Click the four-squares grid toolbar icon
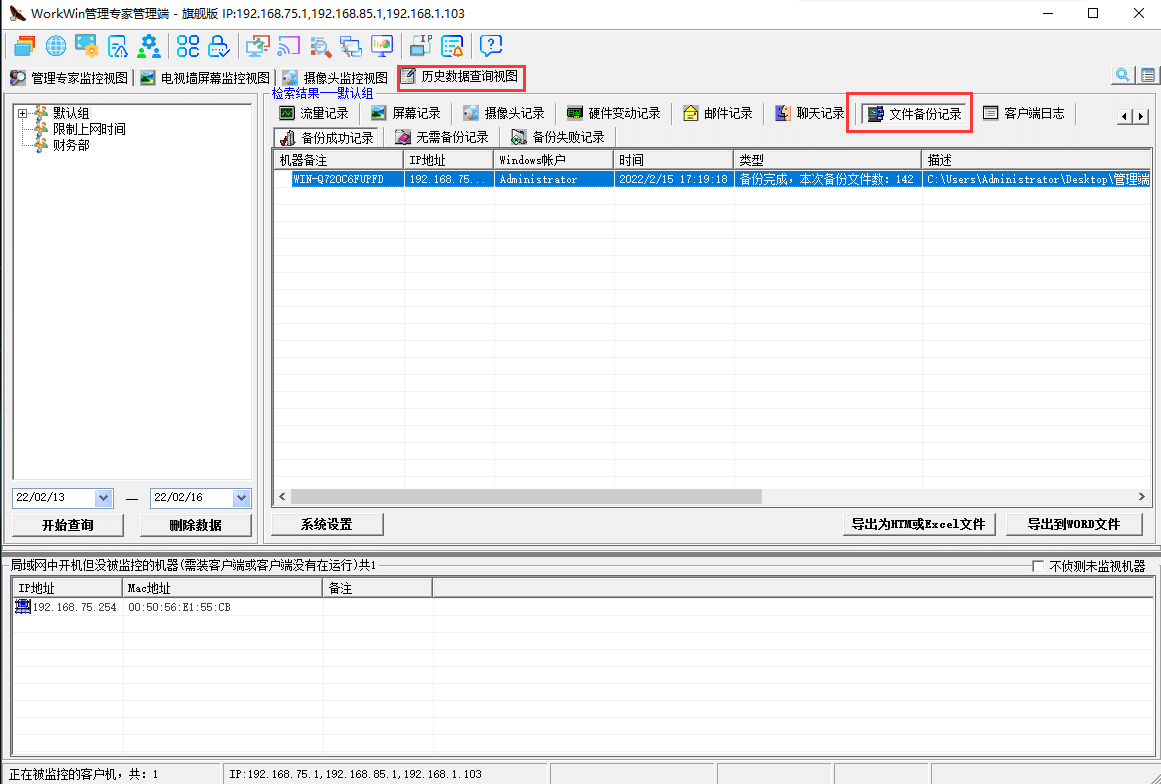Screen dimensions: 1161x784 tap(187, 46)
